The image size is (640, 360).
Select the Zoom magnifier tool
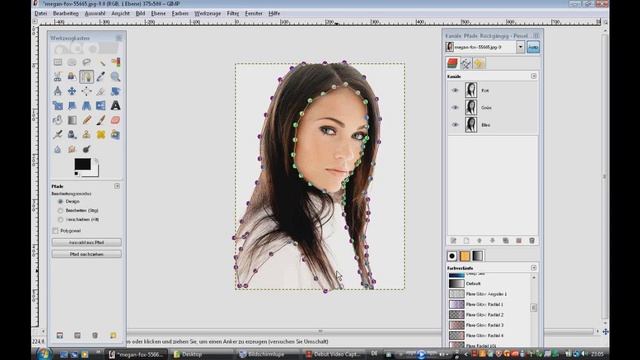[x=116, y=77]
